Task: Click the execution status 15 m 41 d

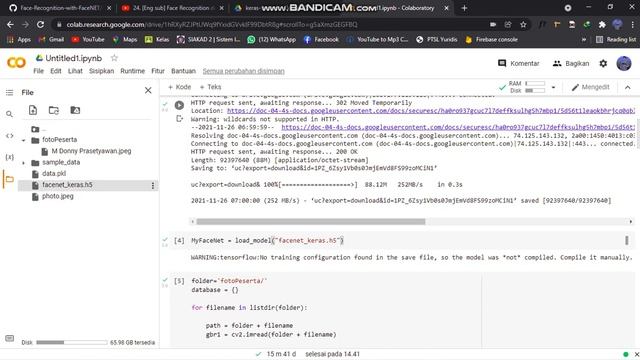Action: (x=281, y=354)
